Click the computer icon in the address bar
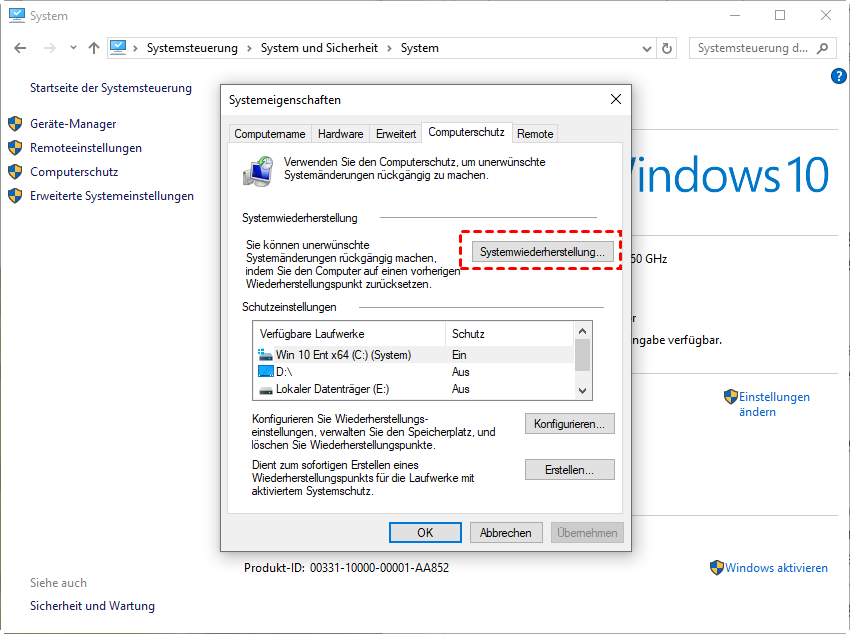 (x=118, y=48)
